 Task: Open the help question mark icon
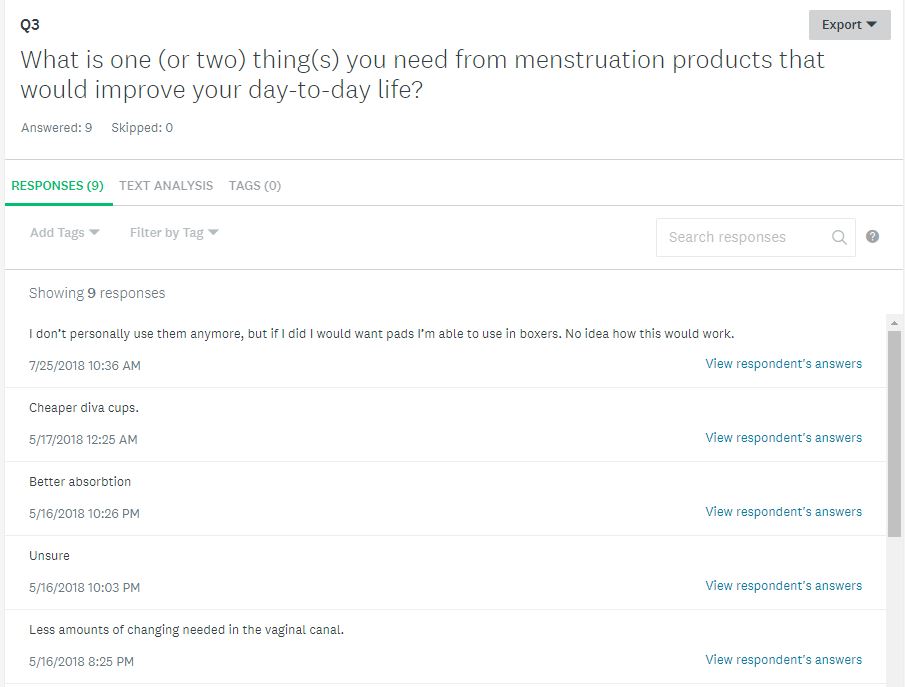click(872, 236)
